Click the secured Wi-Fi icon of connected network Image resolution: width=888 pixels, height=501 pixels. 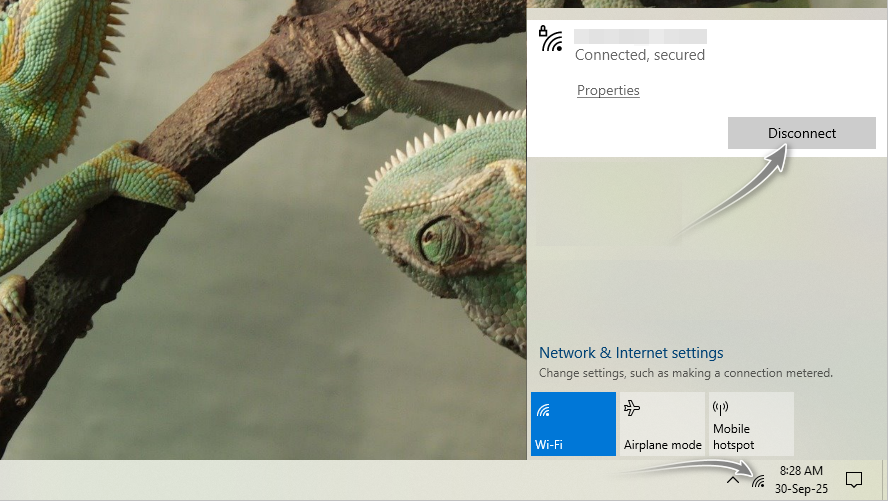[550, 40]
